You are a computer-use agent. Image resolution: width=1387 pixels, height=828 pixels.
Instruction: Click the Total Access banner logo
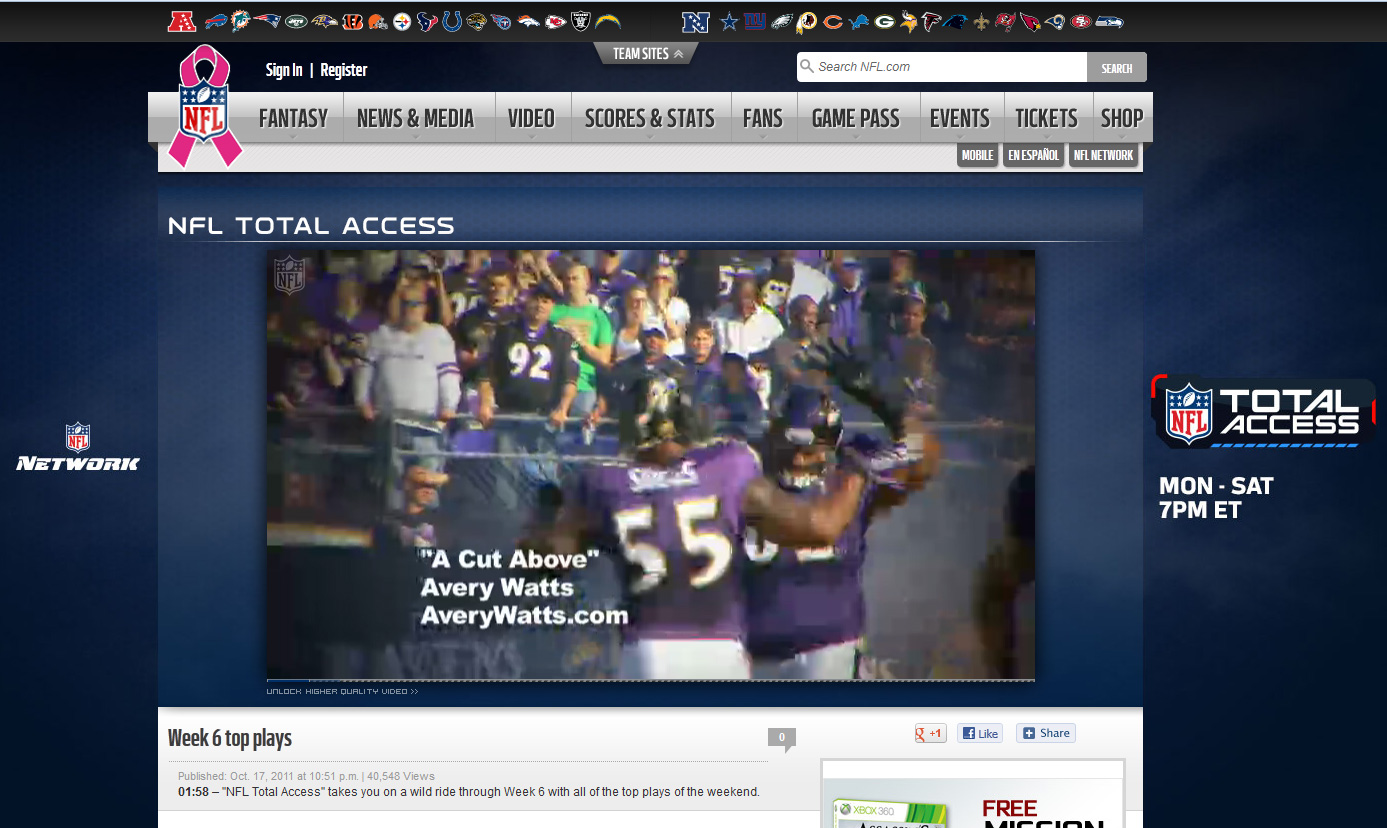coord(1264,412)
